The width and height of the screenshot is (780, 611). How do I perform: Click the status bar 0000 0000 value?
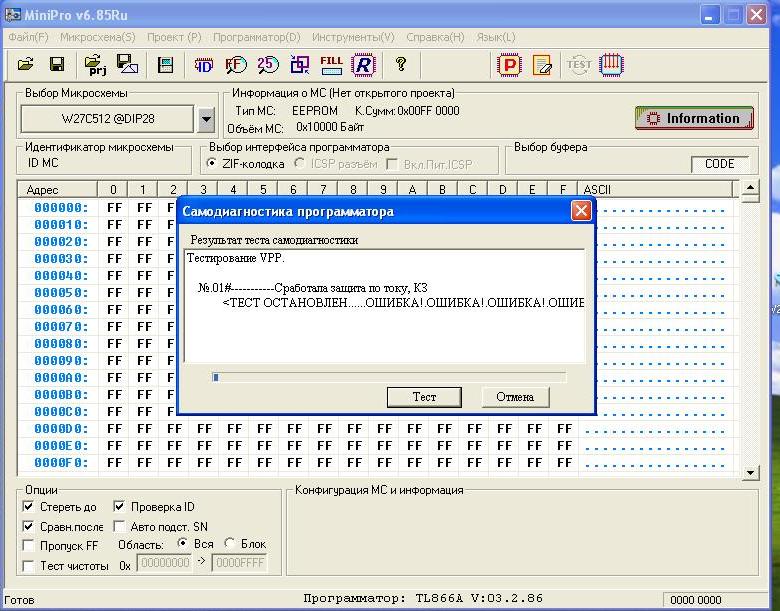(x=695, y=600)
